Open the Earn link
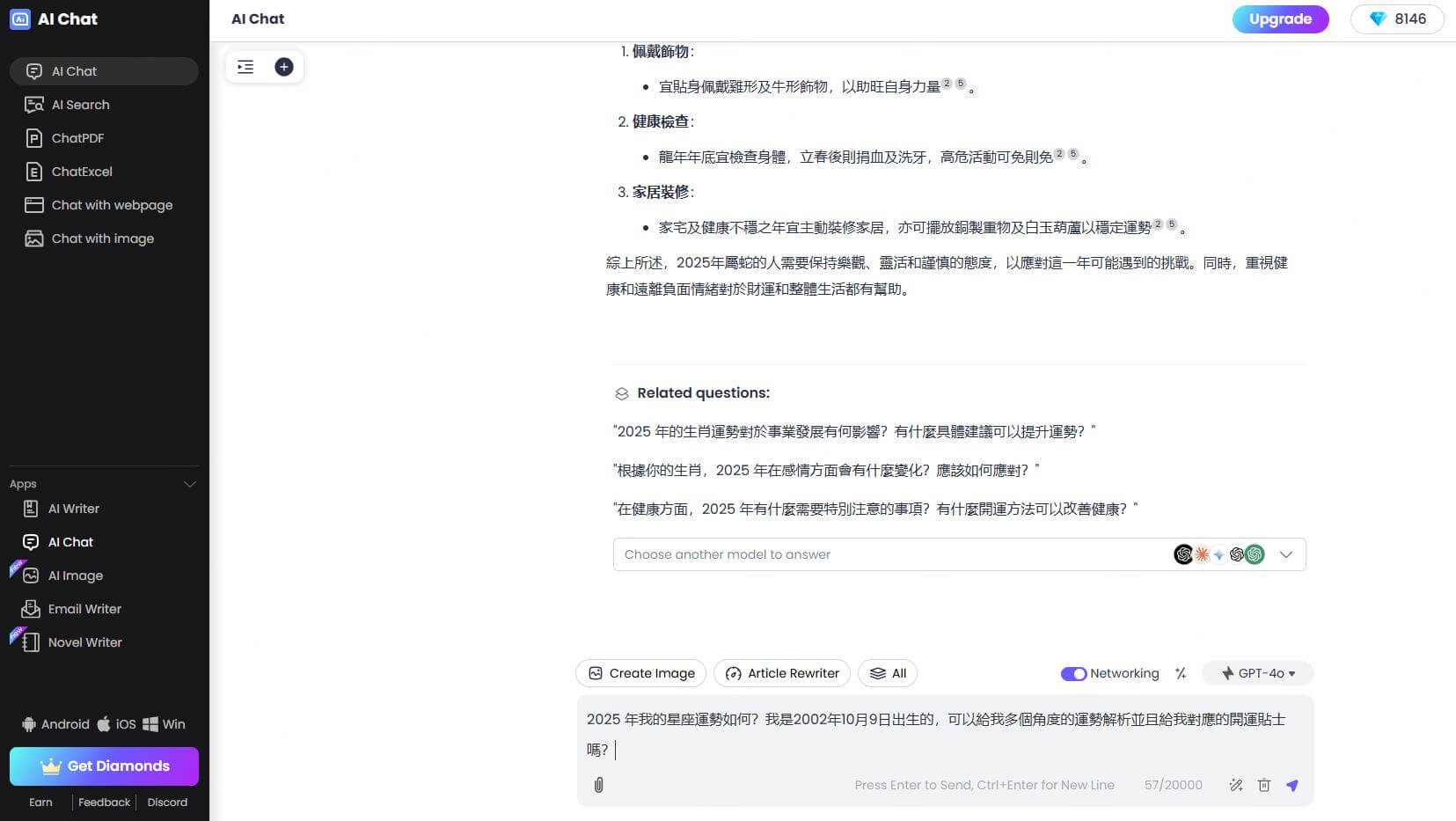 (40, 803)
